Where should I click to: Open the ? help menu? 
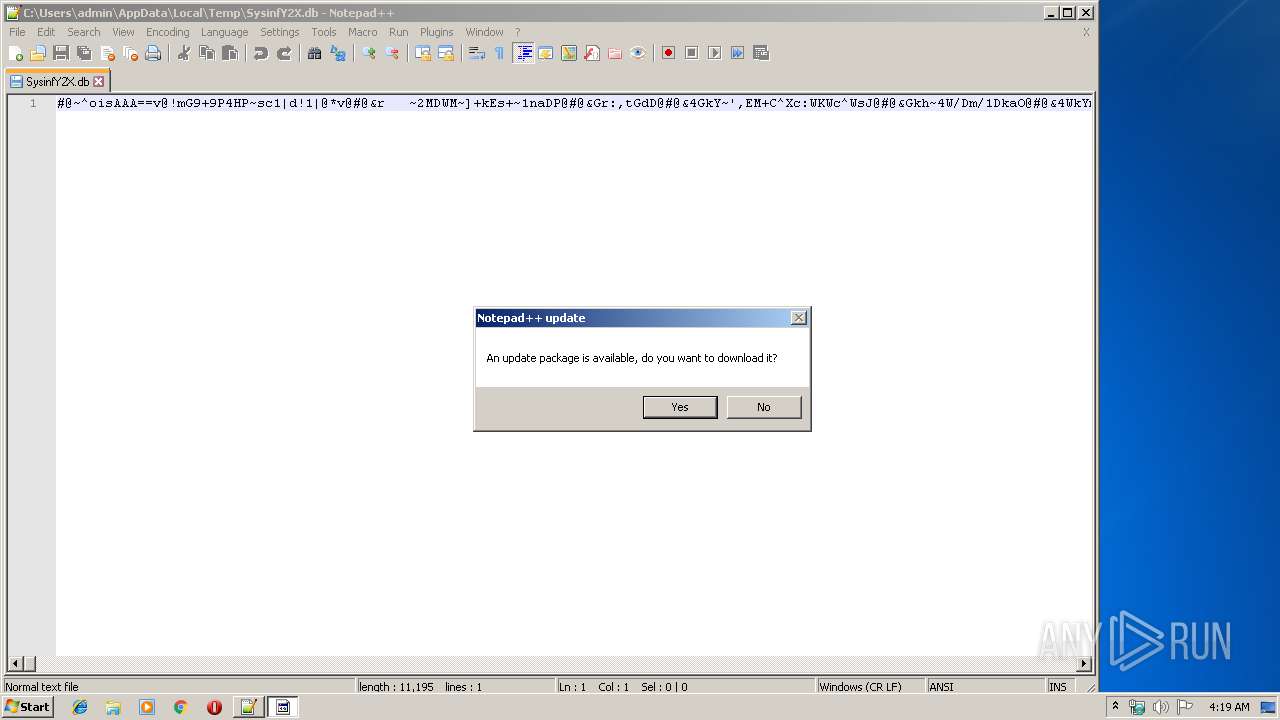[518, 32]
